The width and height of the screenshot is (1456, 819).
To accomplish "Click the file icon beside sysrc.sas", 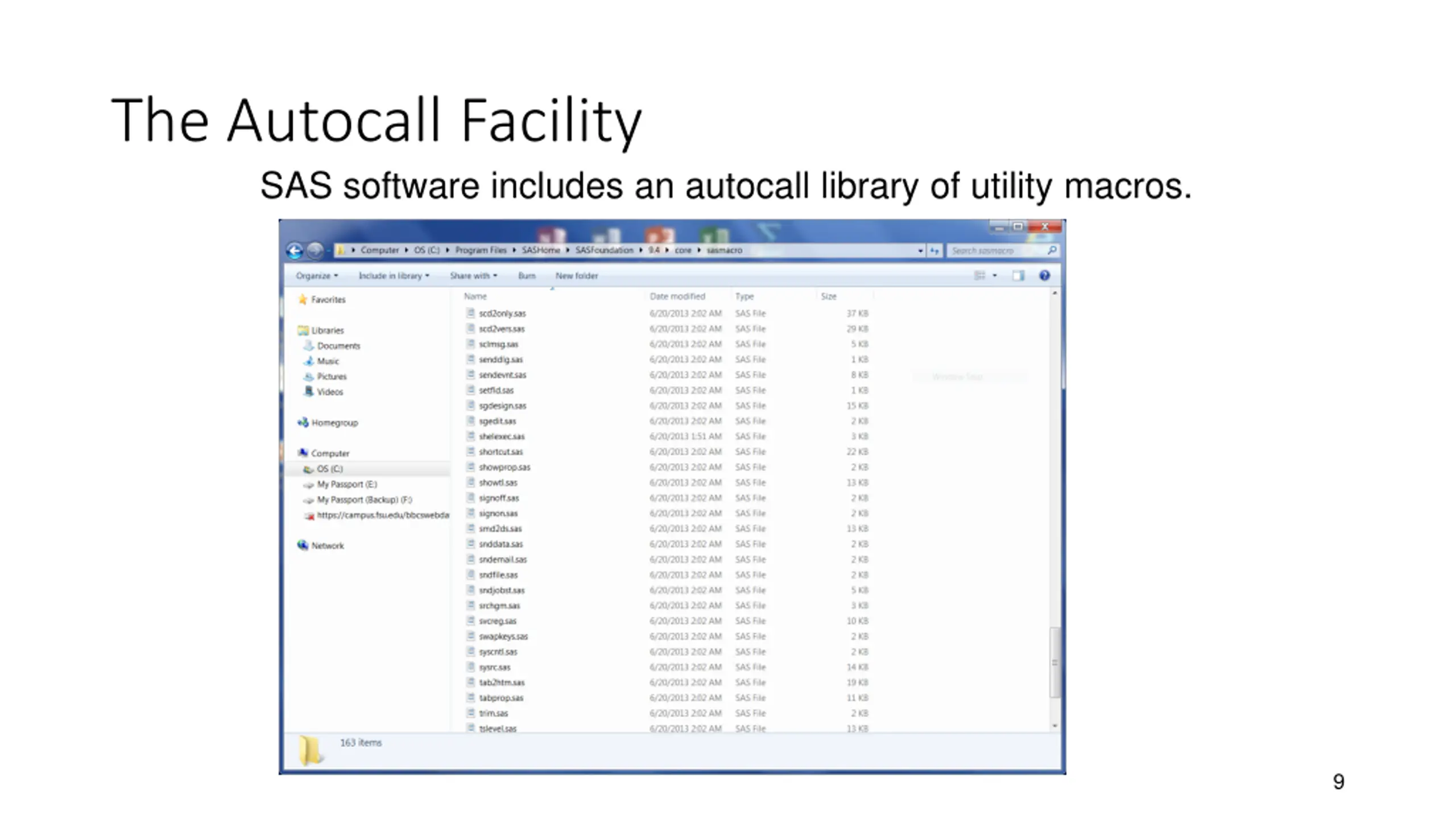I will click(x=470, y=667).
